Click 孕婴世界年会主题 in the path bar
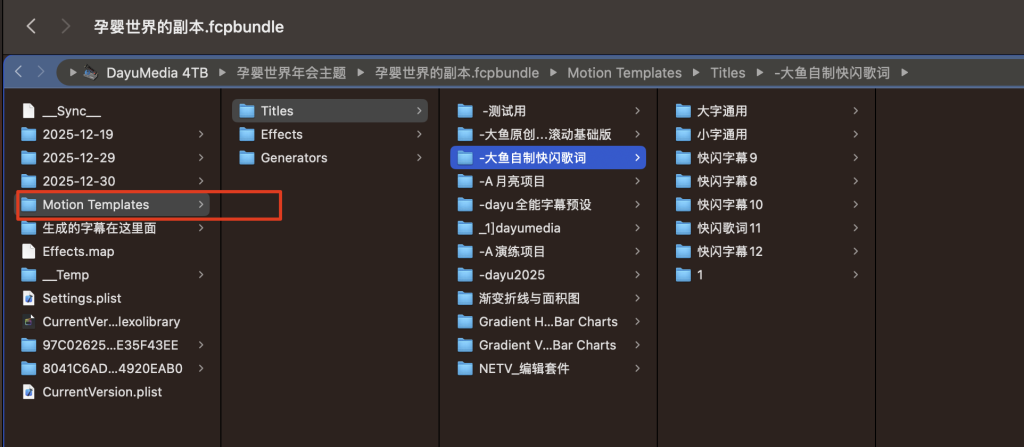Viewport: 1024px width, 447px height. (291, 72)
